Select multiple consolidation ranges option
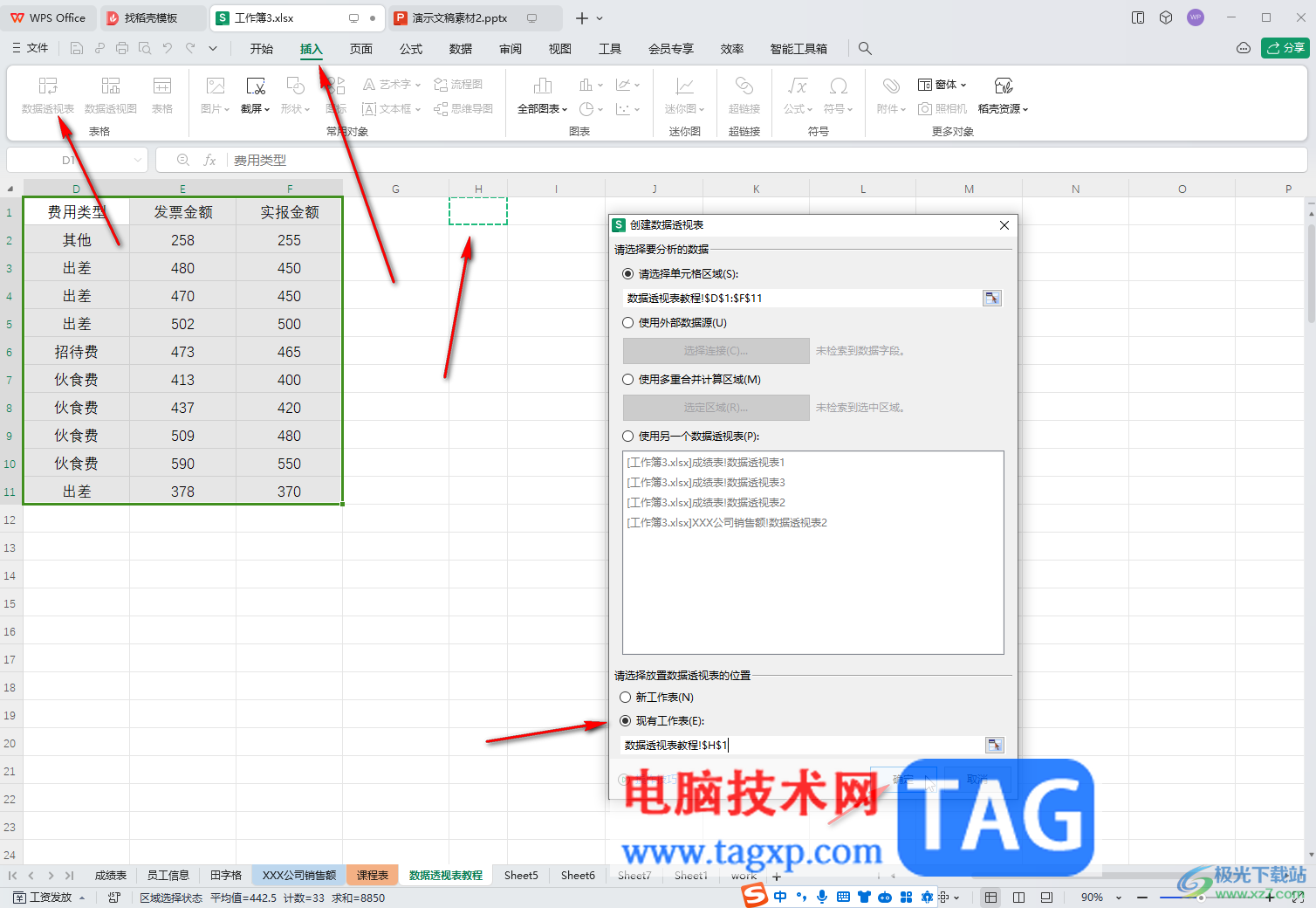Viewport: 1316px width, 908px height. pyautogui.click(x=628, y=380)
